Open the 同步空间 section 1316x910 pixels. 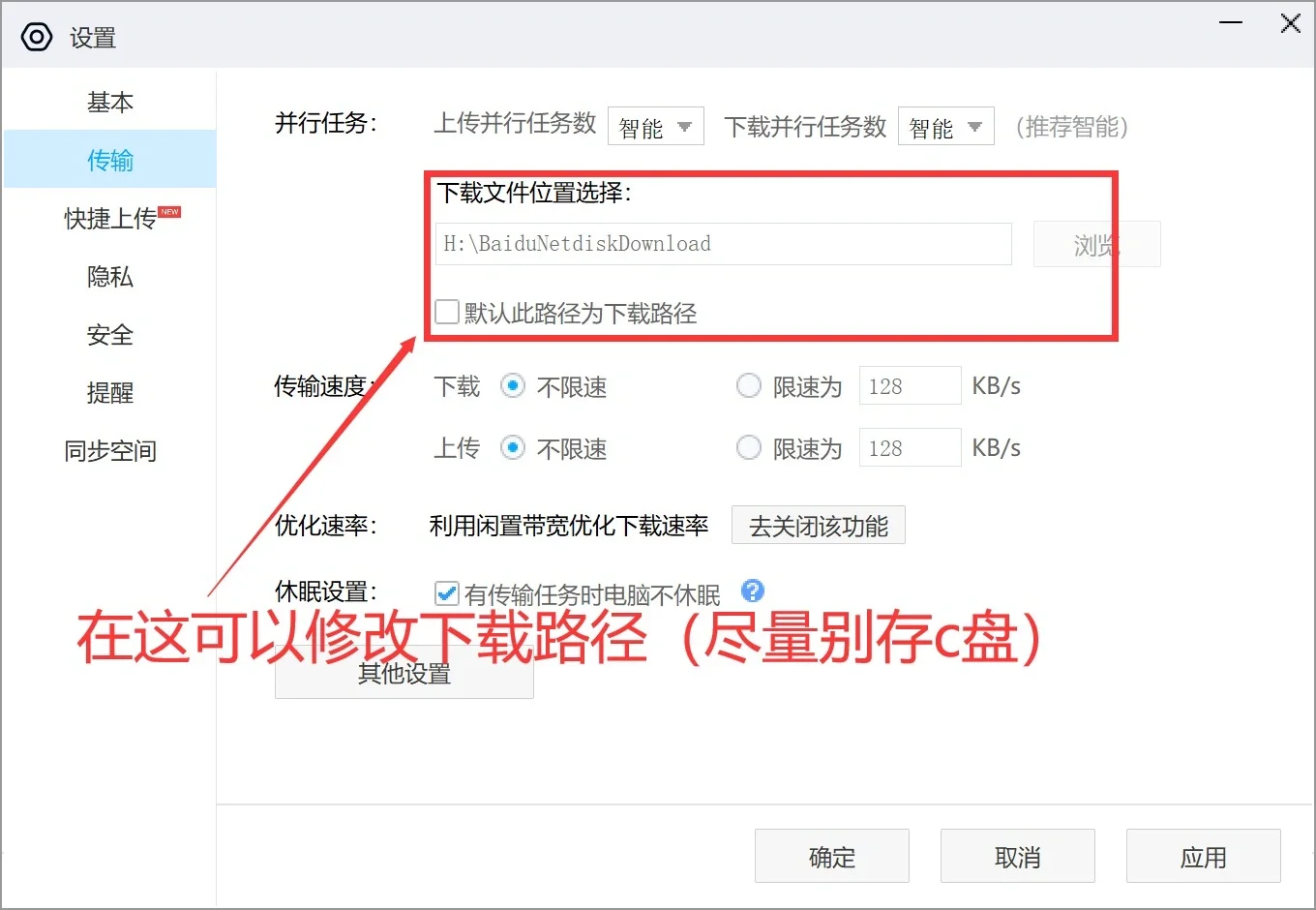click(109, 449)
